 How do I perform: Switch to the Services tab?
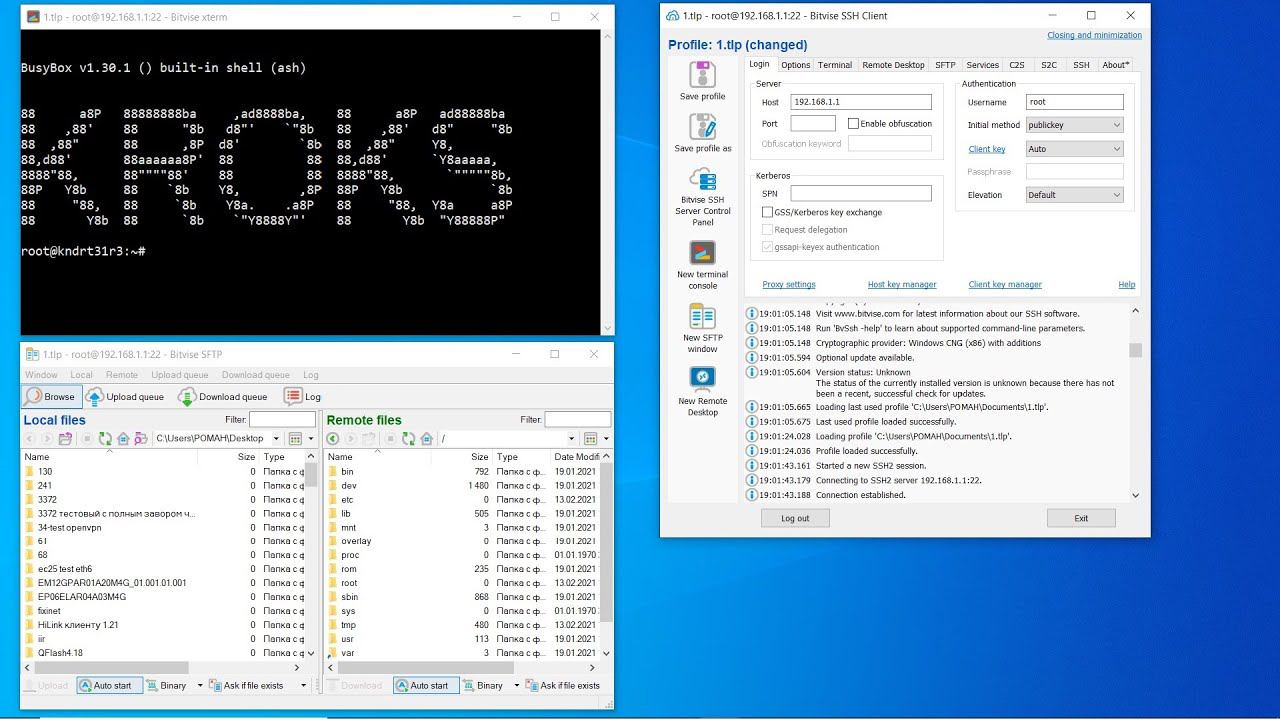pyautogui.click(x=982, y=65)
